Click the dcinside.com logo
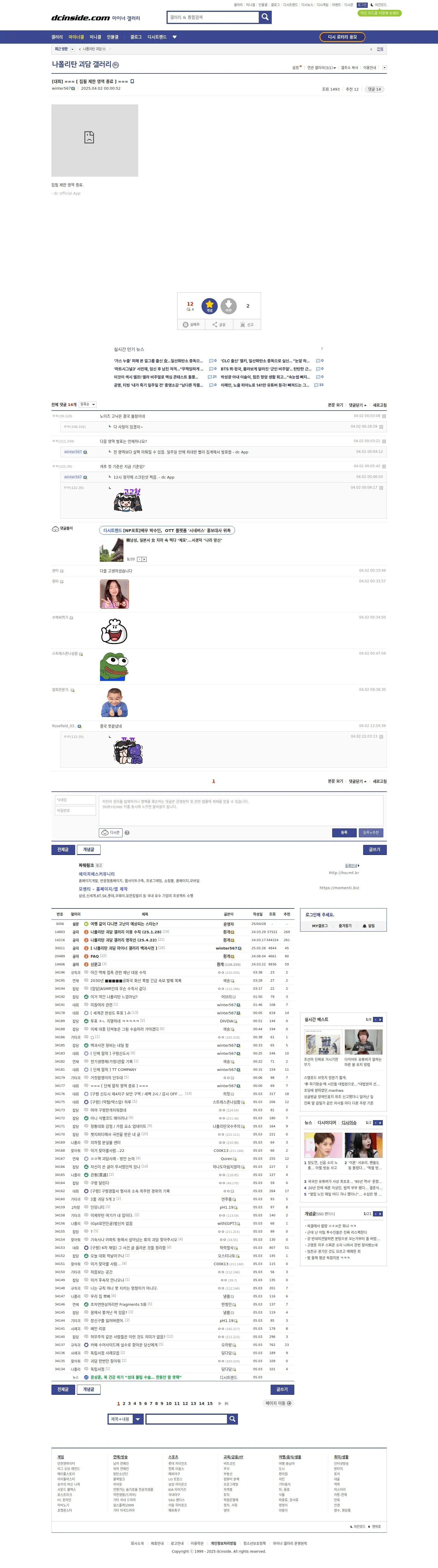438x1568 pixels. click(80, 18)
